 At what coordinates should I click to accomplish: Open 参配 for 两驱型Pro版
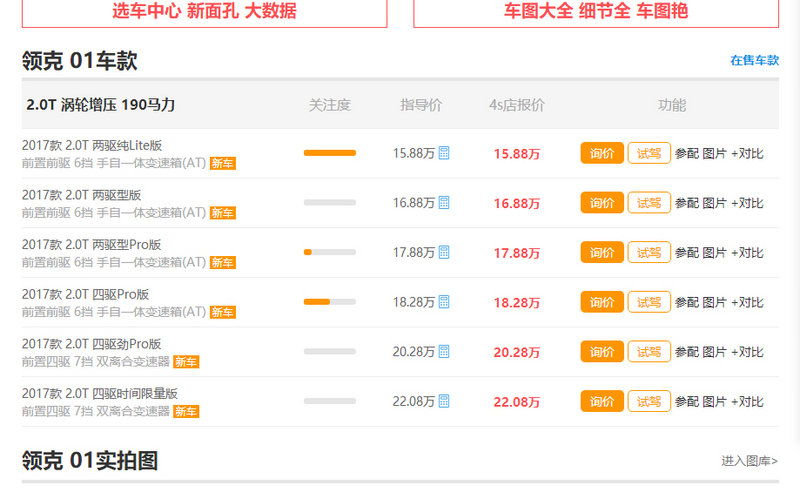click(687, 253)
